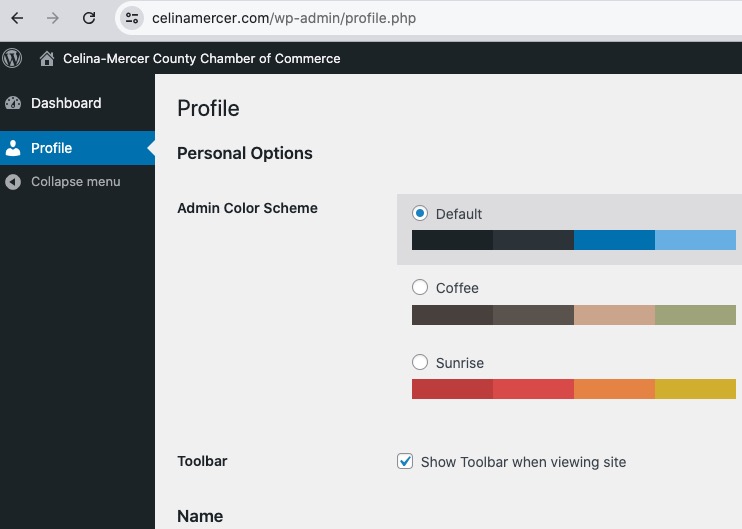This screenshot has width=742, height=529.
Task: Click the Profile user icon in sidebar
Action: pos(13,148)
